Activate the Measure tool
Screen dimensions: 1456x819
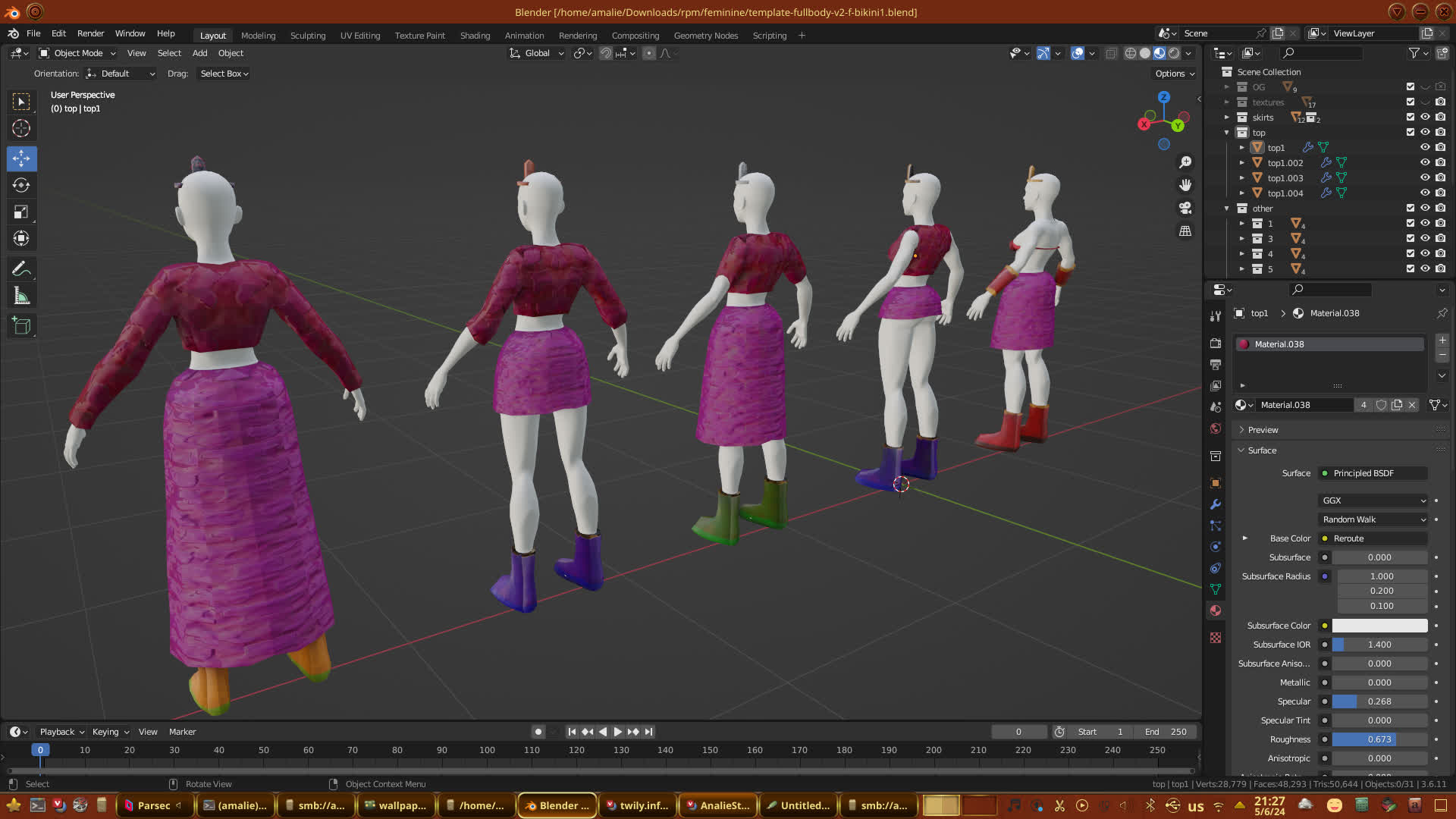click(21, 297)
